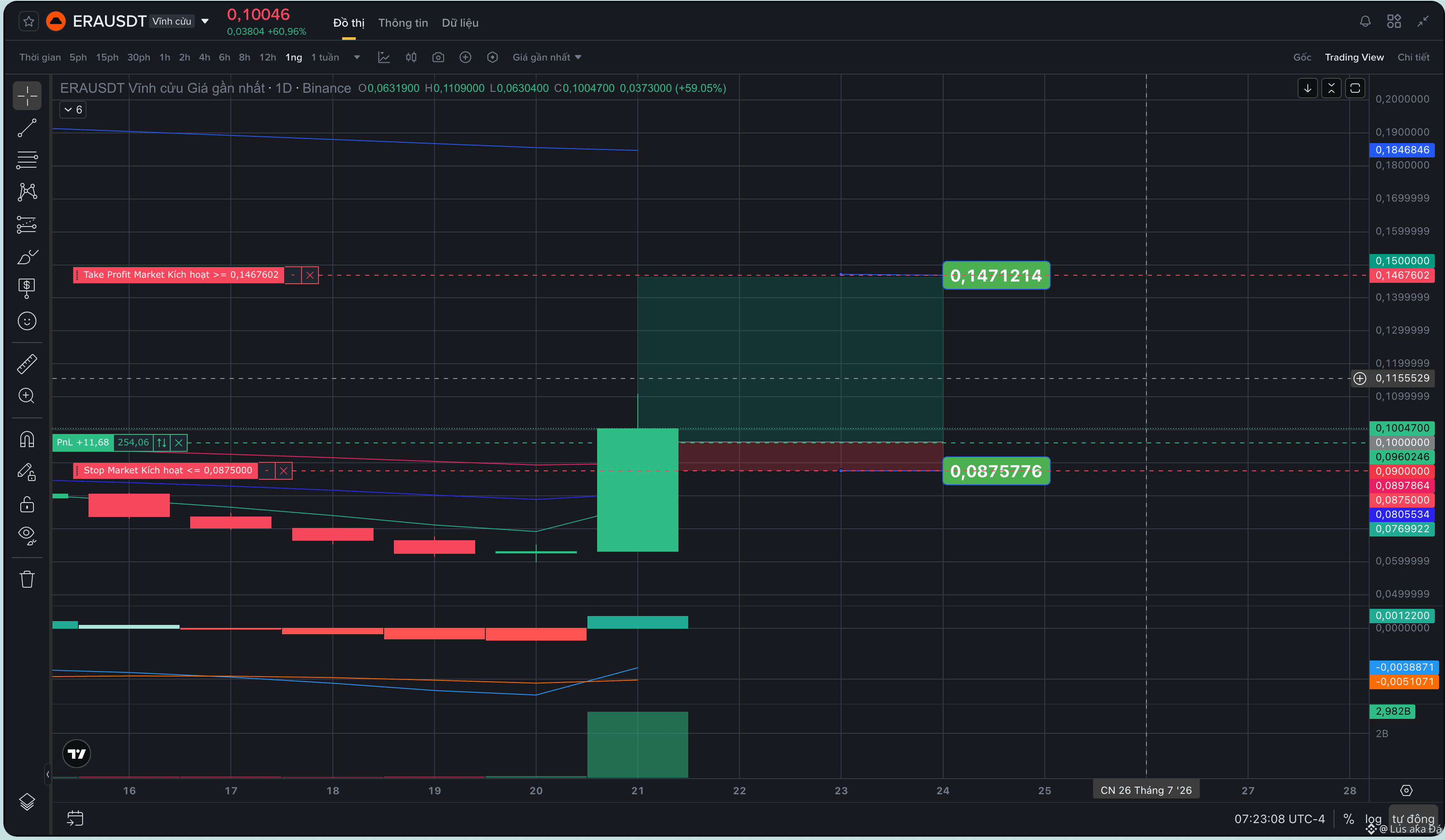Screen dimensions: 1445x840
Task: Open time axis settings gear icon
Action: pos(1406,790)
